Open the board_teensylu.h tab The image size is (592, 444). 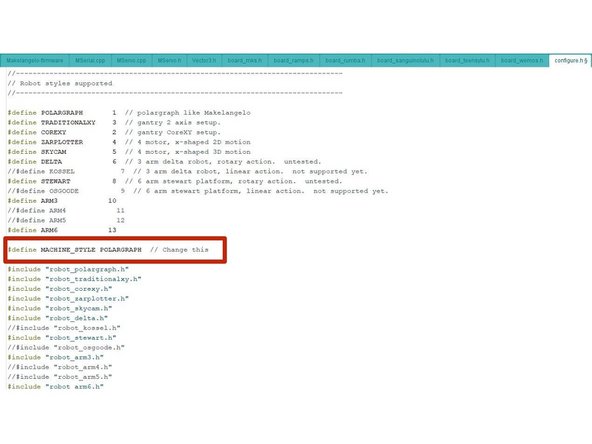point(467,60)
